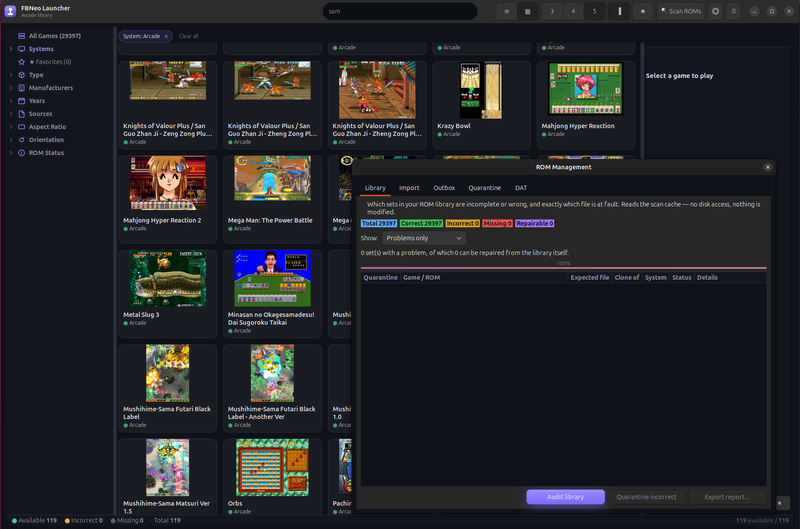Switch to grid view in toolbar
800x529 pixels.
click(x=528, y=11)
